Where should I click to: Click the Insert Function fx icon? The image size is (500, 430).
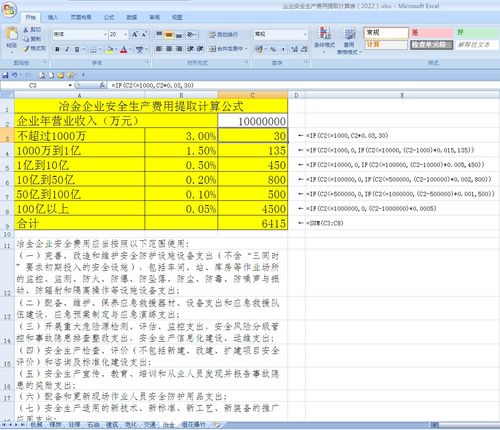102,85
